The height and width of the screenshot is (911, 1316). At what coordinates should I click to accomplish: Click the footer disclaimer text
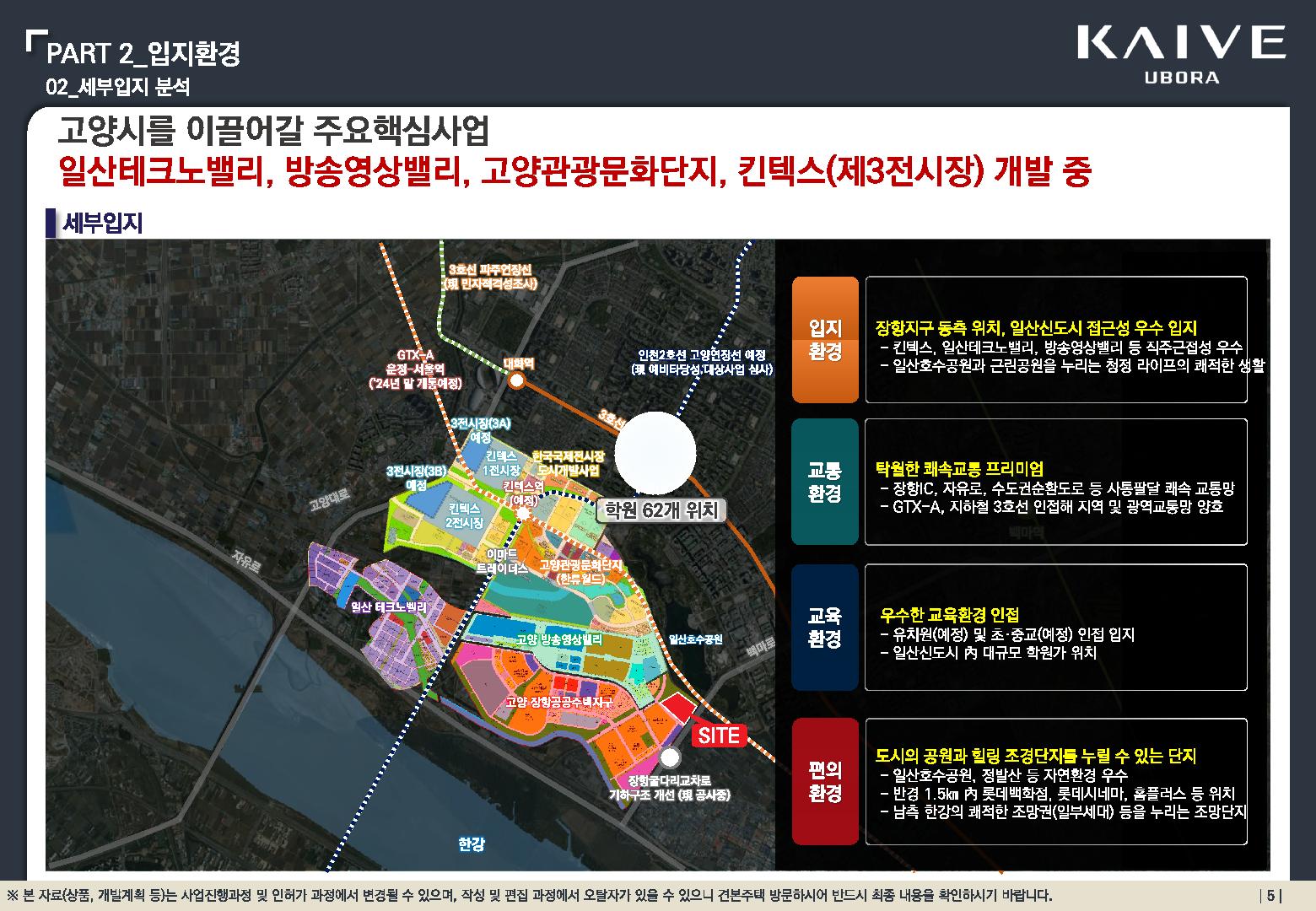(x=530, y=896)
